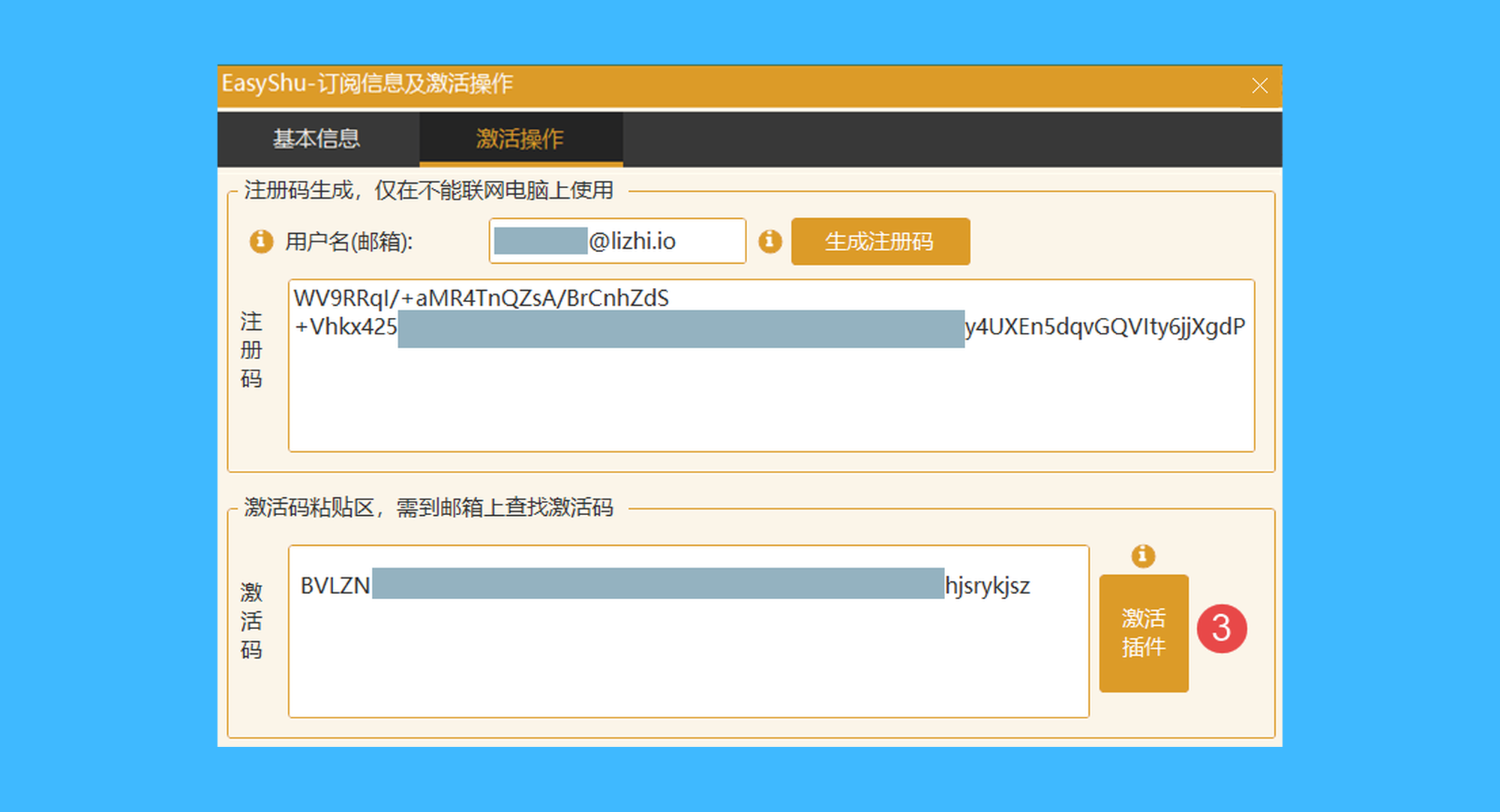Click the window title EasyShu-订阅信息及激活操作
This screenshot has width=1500, height=812.
pyautogui.click(x=367, y=83)
